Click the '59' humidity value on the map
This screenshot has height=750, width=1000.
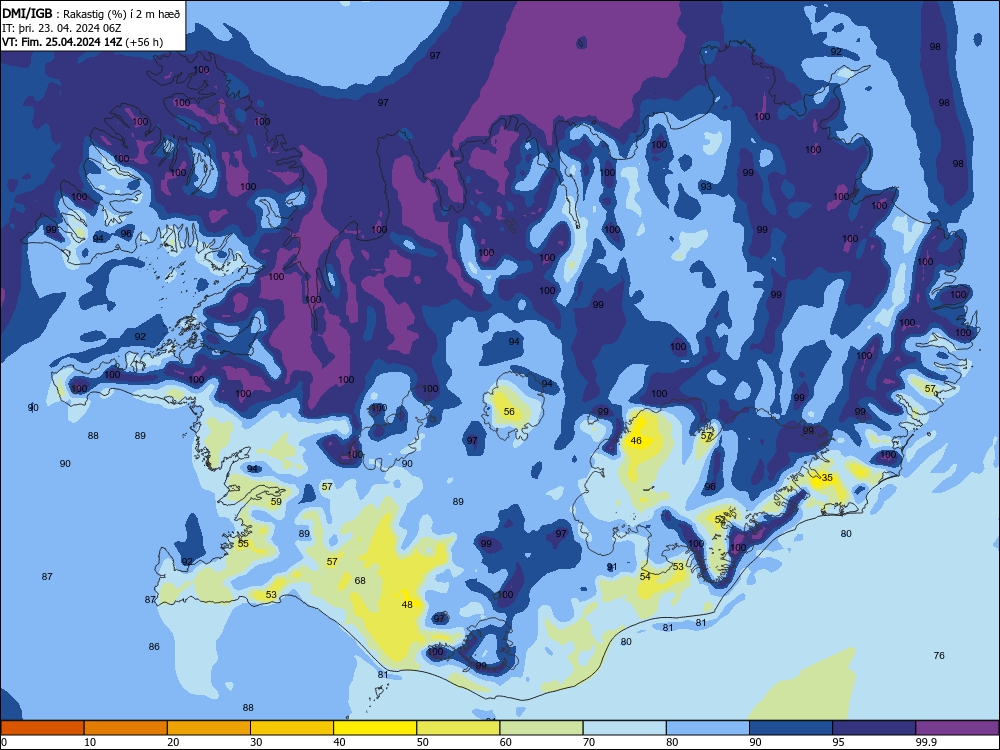276,502
